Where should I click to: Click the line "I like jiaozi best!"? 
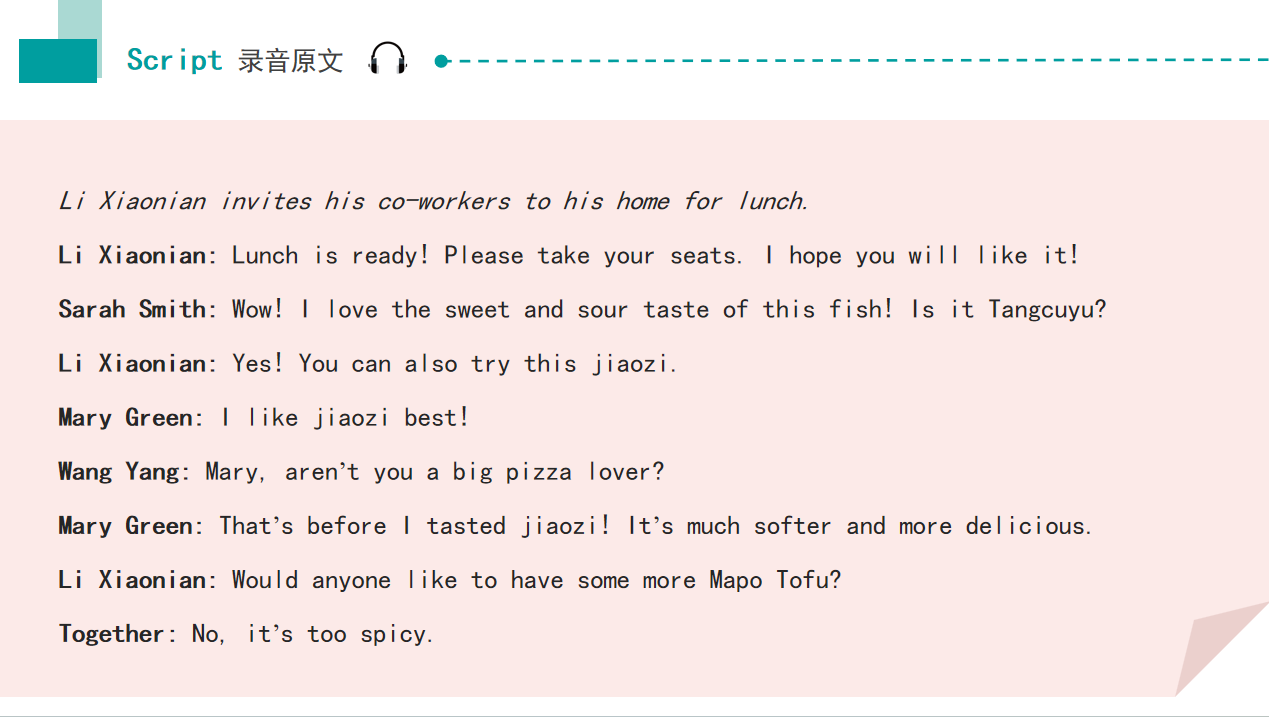[344, 417]
